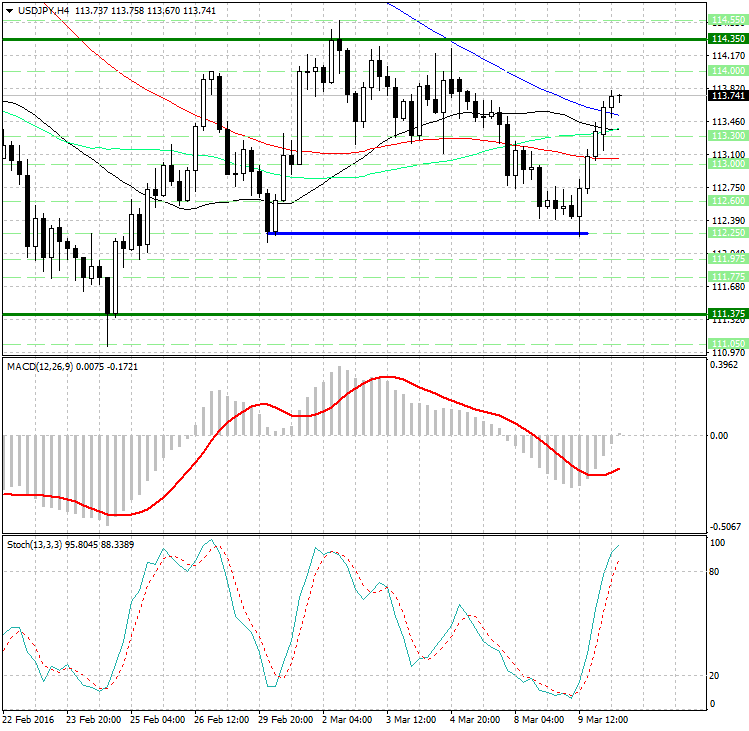Click the current price tag 113.741

click(727, 96)
